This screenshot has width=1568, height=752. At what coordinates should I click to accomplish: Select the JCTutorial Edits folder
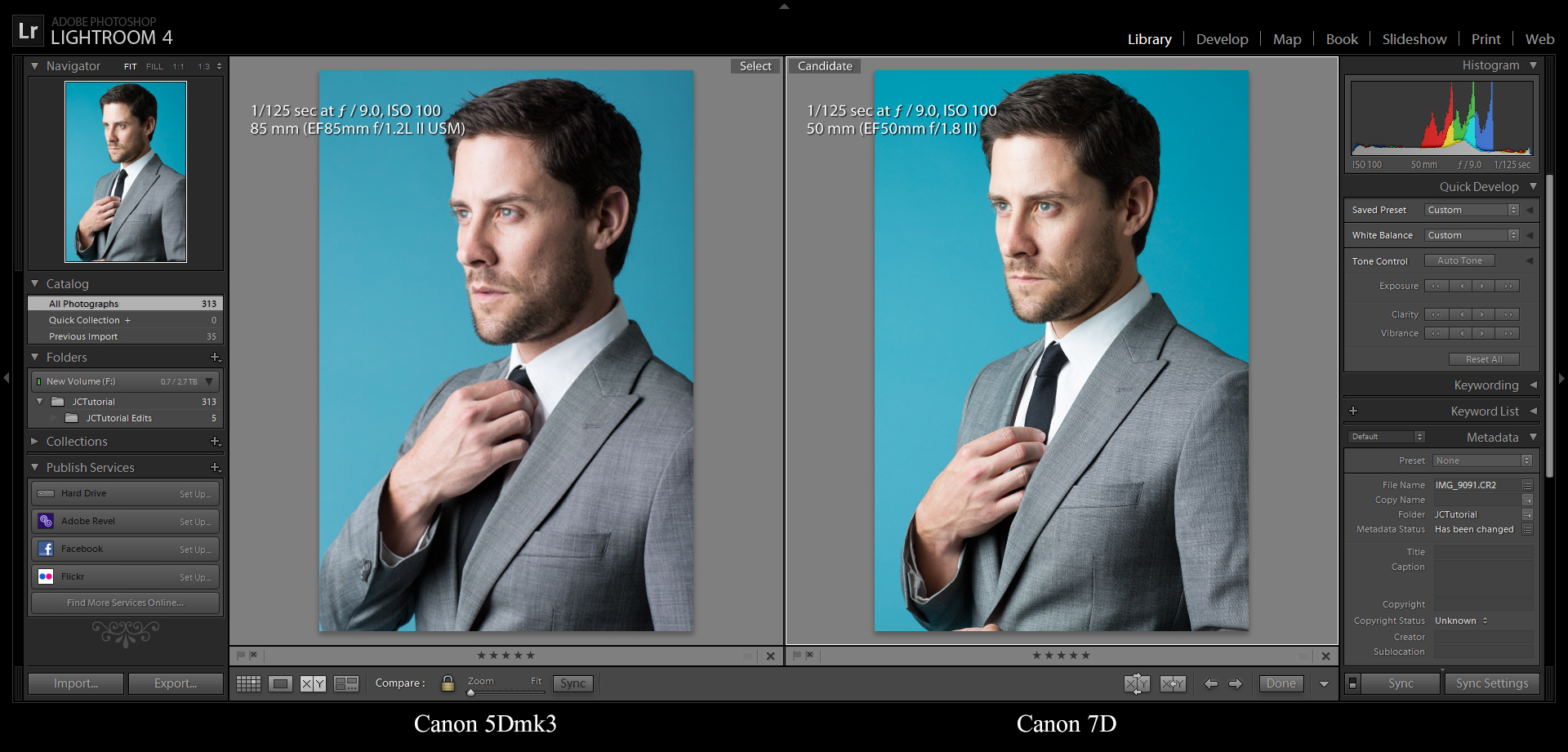[x=126, y=418]
